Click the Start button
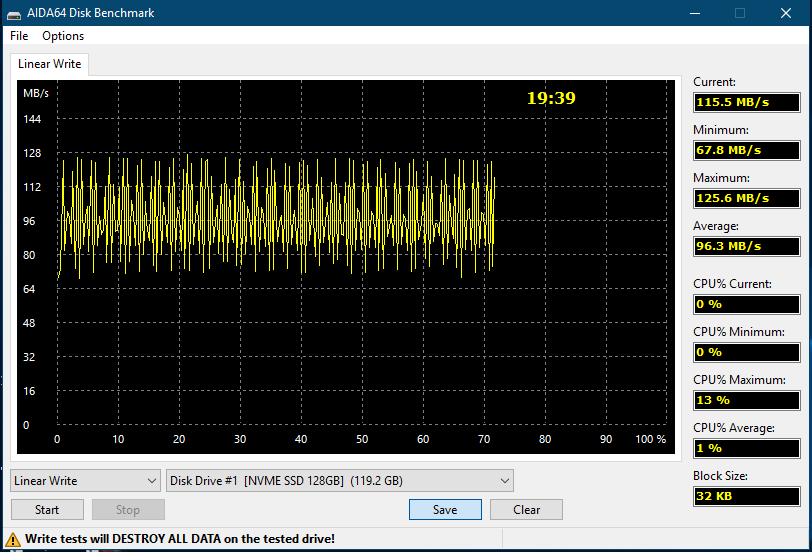 coord(47,510)
